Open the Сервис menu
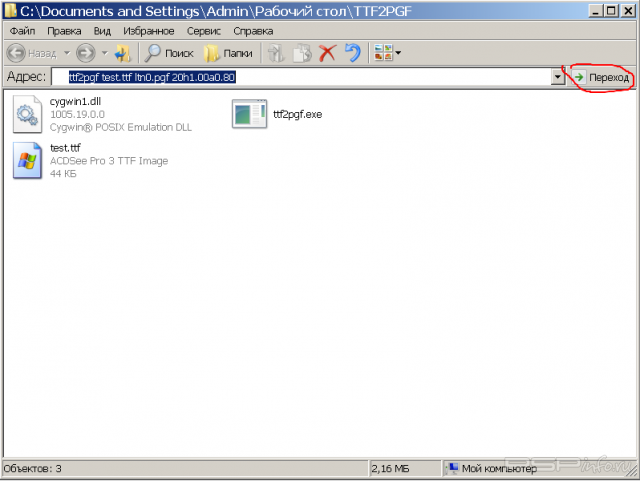 pos(203,31)
